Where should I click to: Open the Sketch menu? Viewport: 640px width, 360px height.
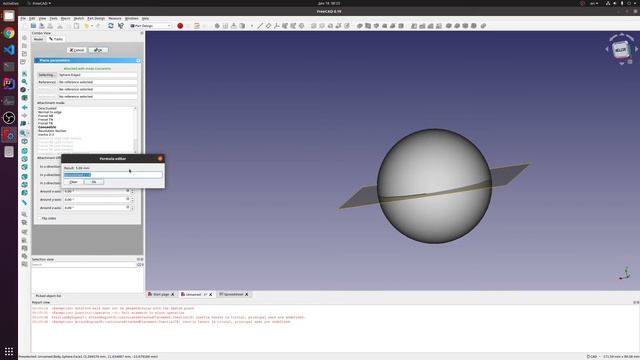(x=79, y=18)
